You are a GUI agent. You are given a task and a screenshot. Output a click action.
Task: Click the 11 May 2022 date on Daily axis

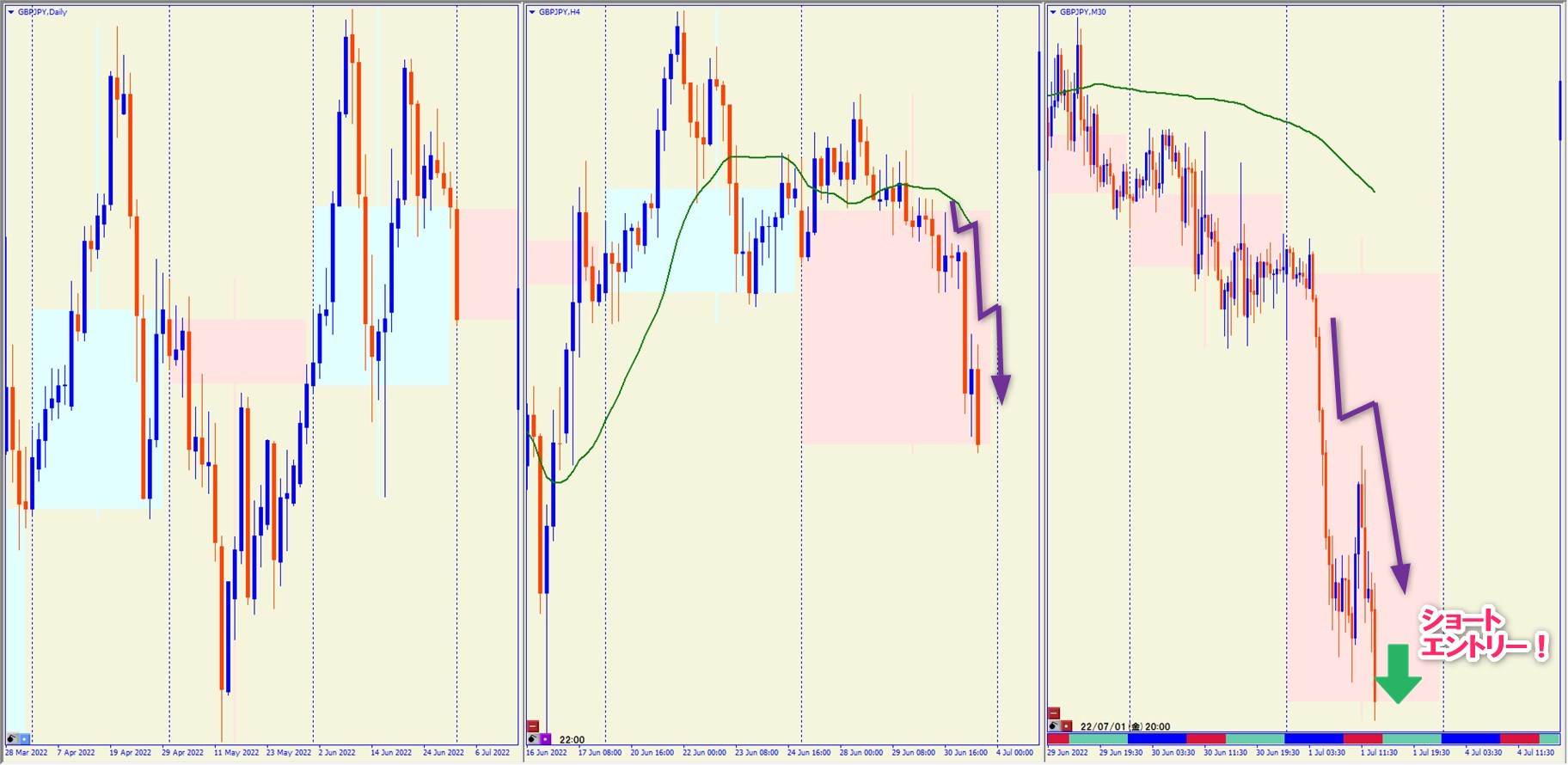pyautogui.click(x=236, y=753)
